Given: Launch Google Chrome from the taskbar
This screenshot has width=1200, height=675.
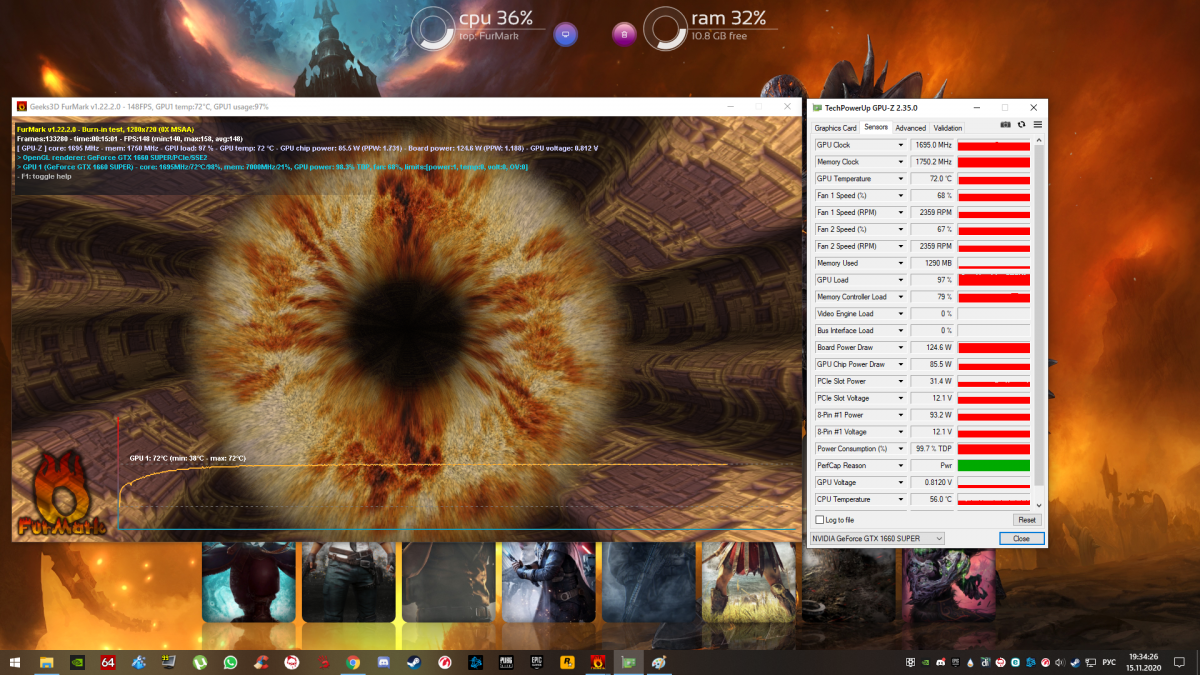Looking at the screenshot, I should [x=353, y=662].
